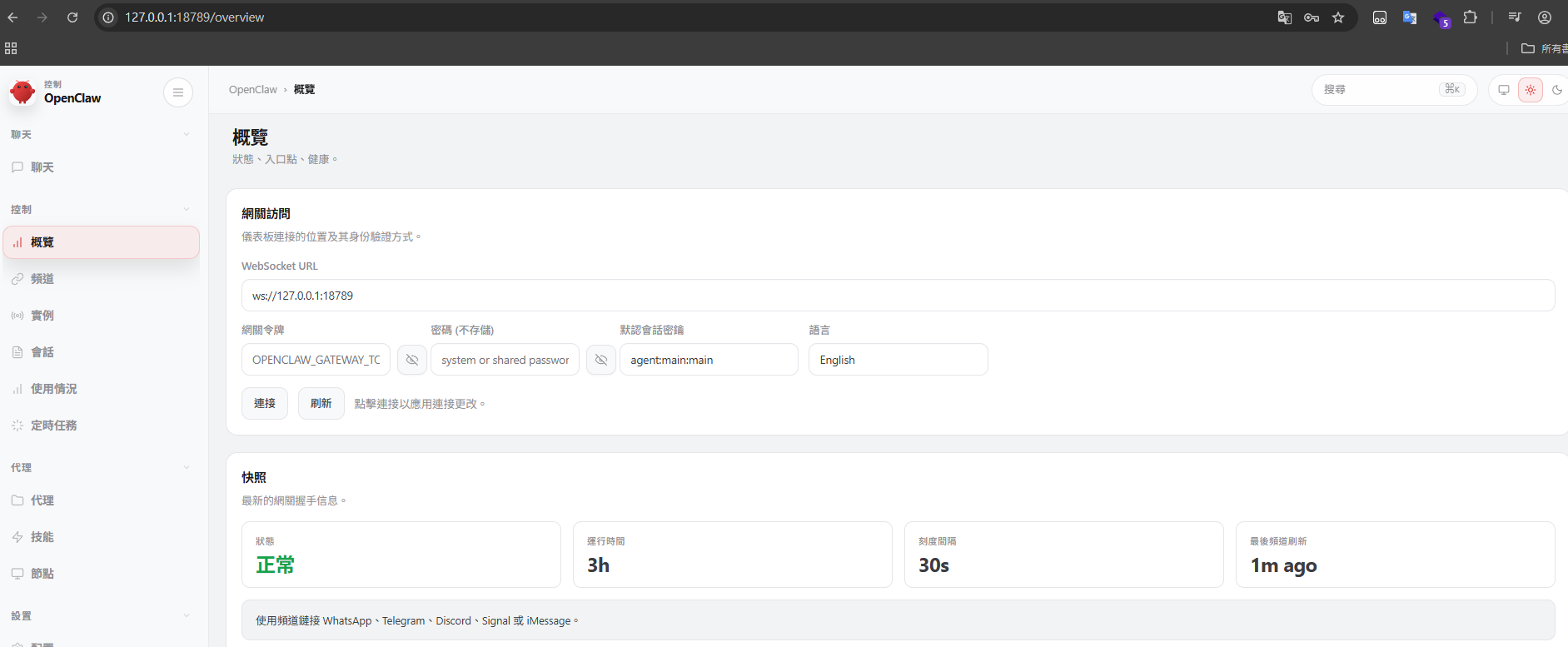1568x647 pixels.
Task: Enable dark theme with the moon toggle
Action: tap(1556, 90)
